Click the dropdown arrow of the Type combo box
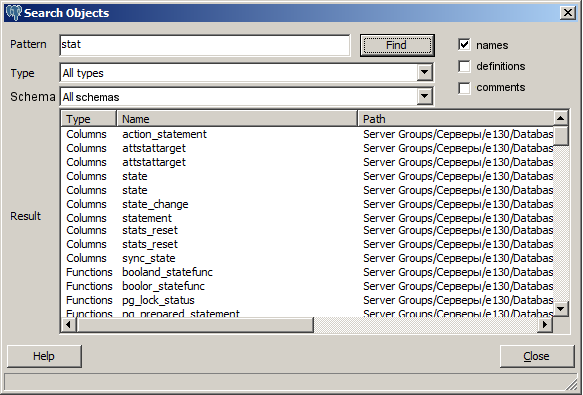Viewport: 583px width, 395px height. pyautogui.click(x=424, y=73)
